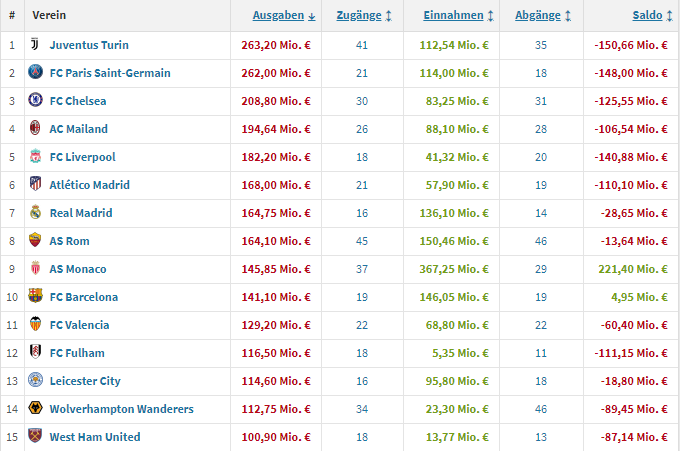Open Juventus Turin club page
The image size is (680, 451).
(89, 45)
